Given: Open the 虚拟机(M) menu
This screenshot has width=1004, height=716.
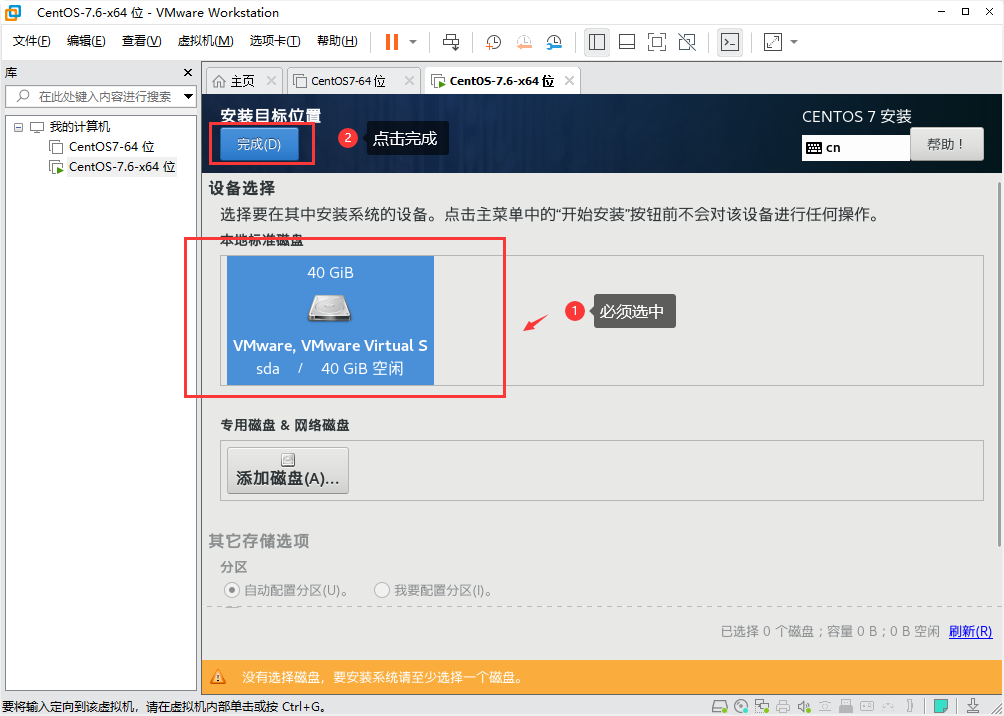Looking at the screenshot, I should point(206,41).
